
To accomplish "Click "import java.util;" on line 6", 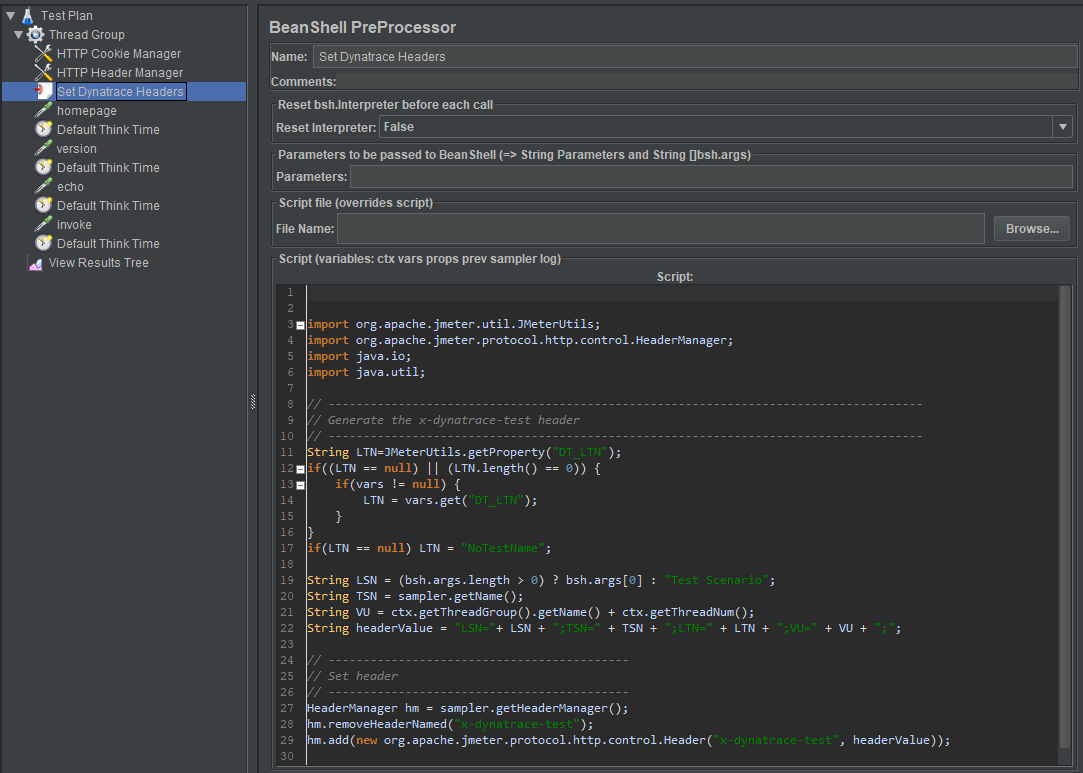I will 366,372.
